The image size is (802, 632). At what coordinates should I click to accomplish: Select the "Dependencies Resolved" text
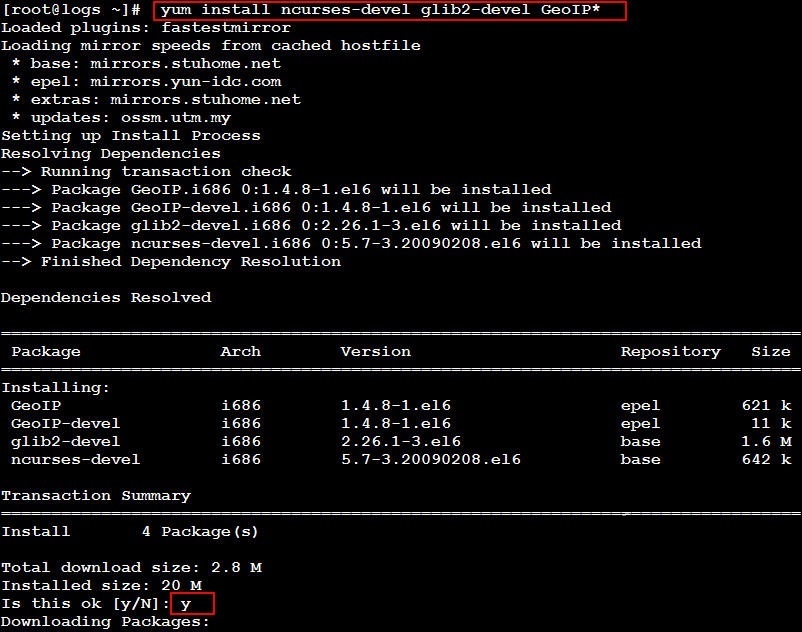(106, 298)
